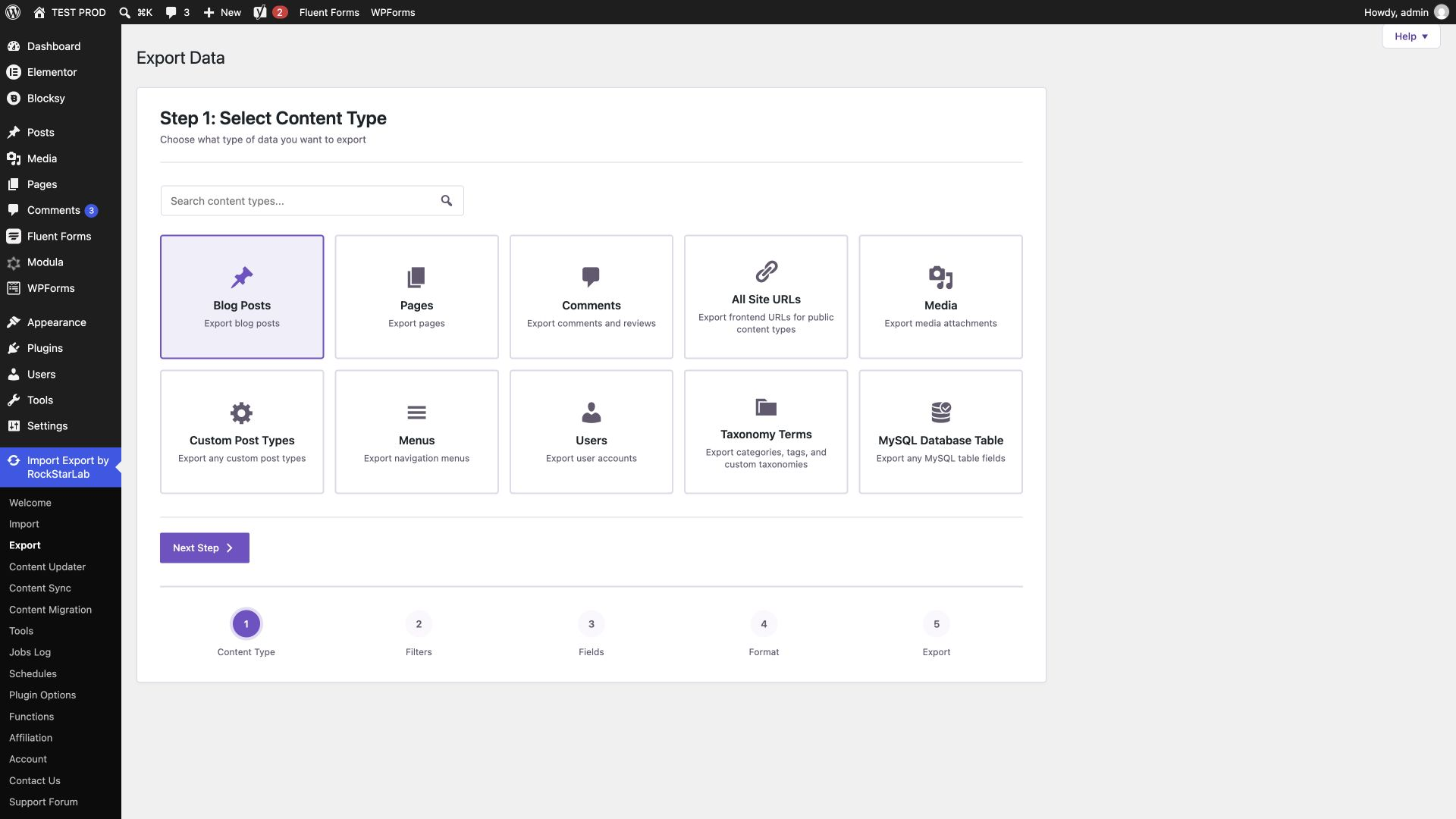Open WPForms link in admin bar
This screenshot has height=819, width=1456.
click(393, 12)
